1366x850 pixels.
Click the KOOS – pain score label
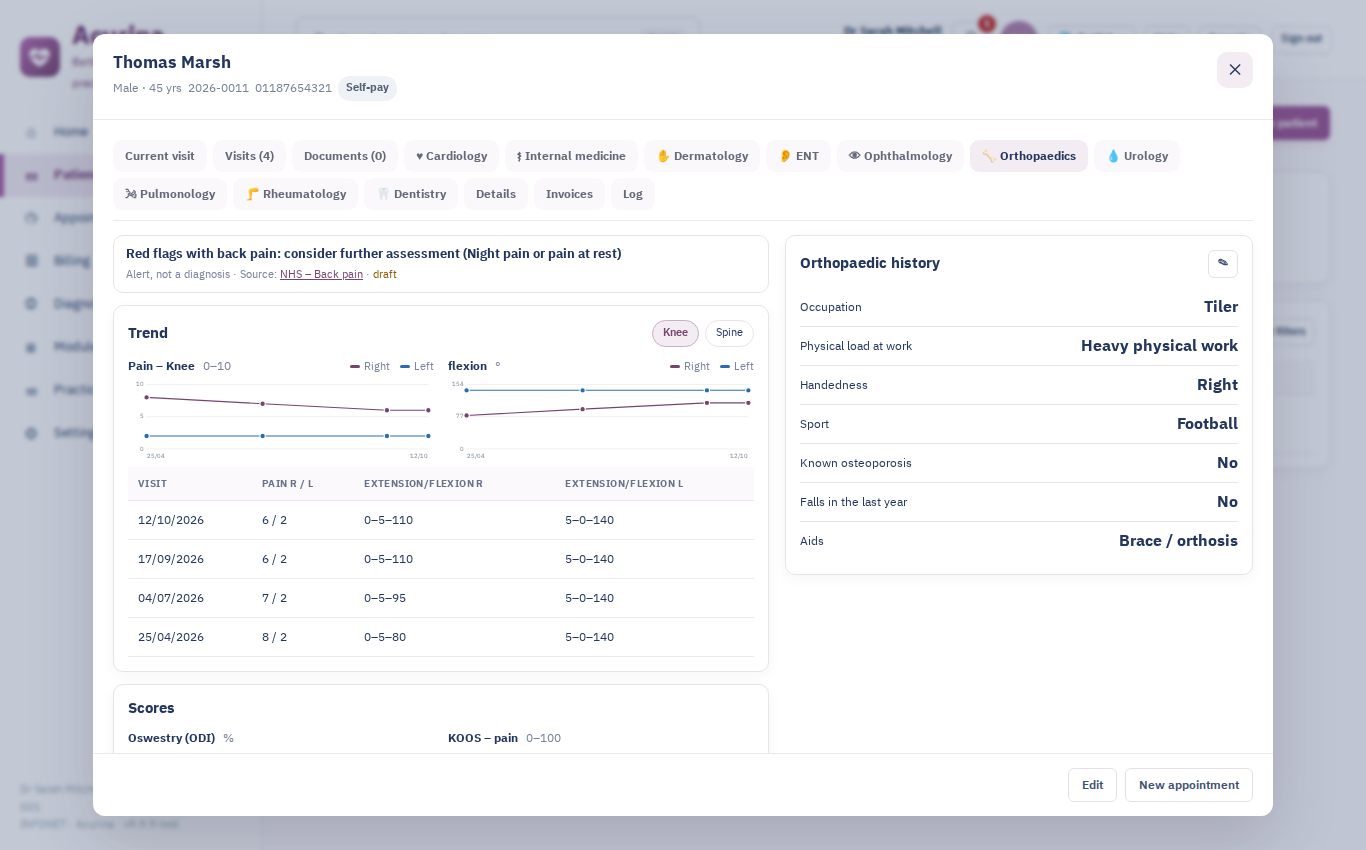click(483, 738)
